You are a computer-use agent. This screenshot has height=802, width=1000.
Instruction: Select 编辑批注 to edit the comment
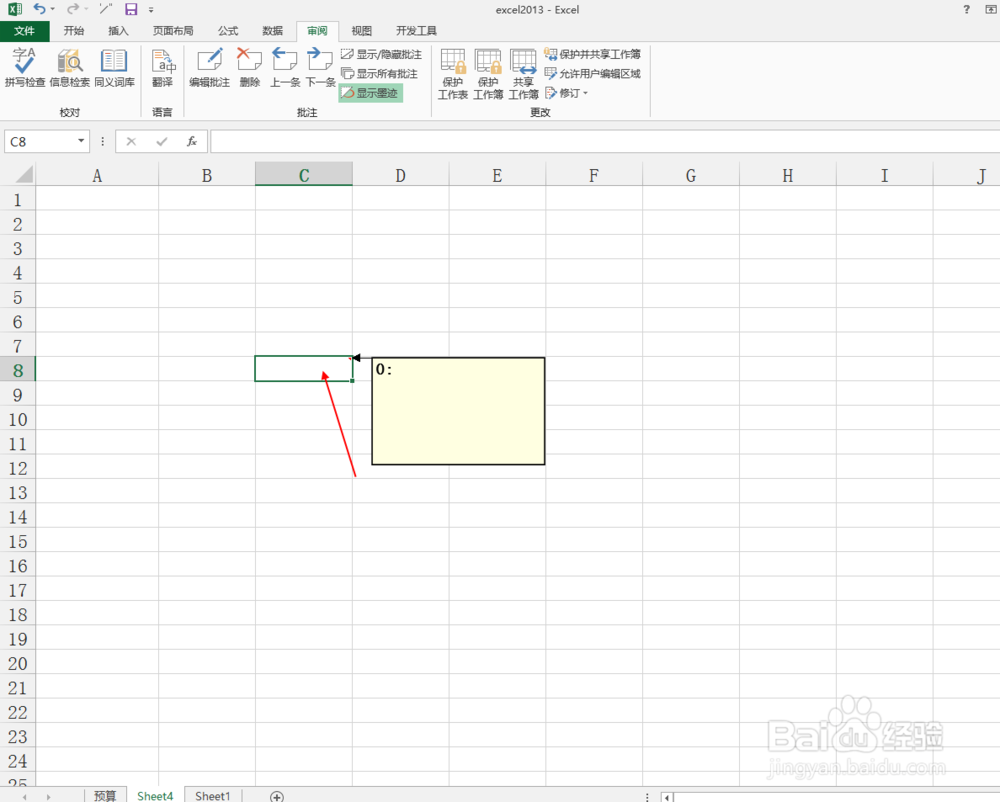point(209,70)
